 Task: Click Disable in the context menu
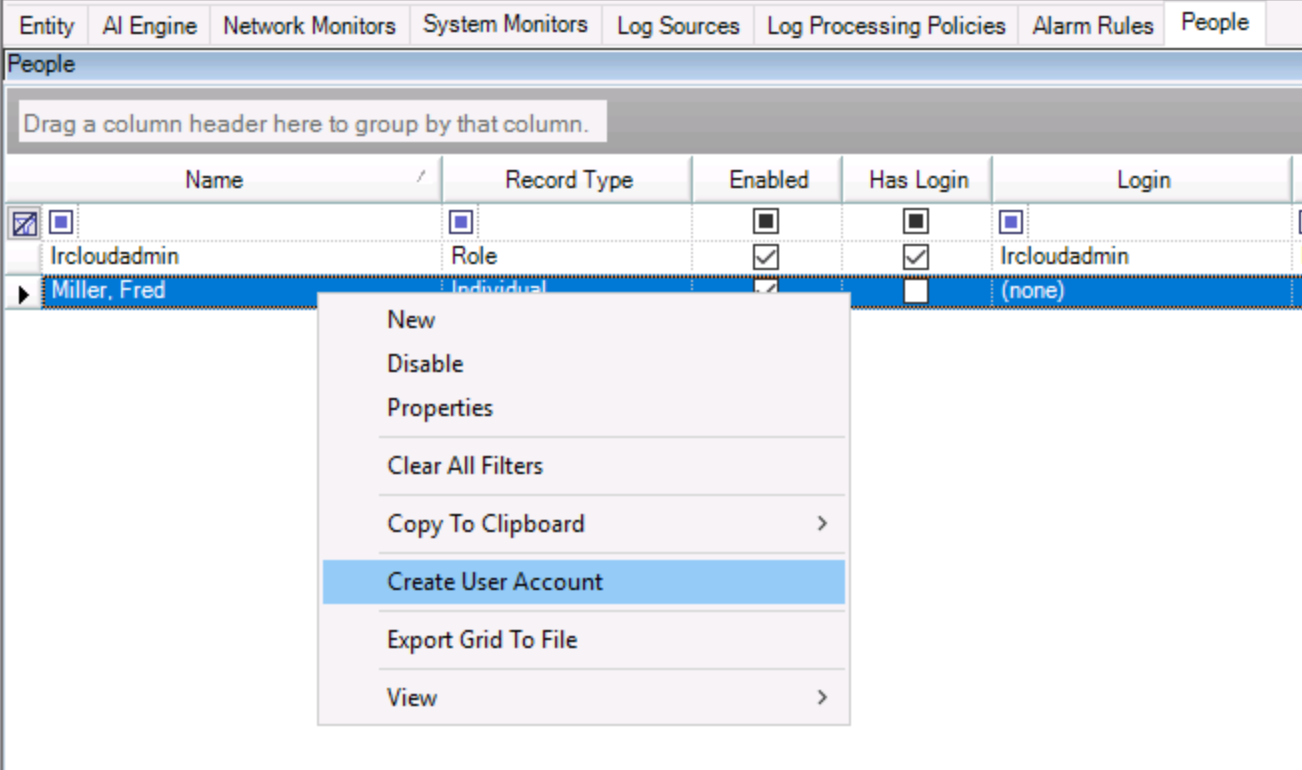click(x=425, y=364)
